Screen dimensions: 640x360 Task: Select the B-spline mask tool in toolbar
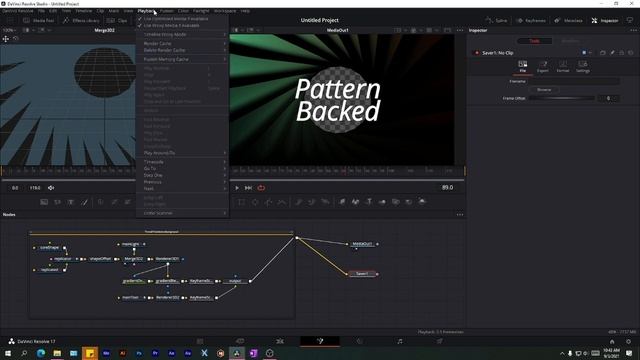(x=282, y=202)
